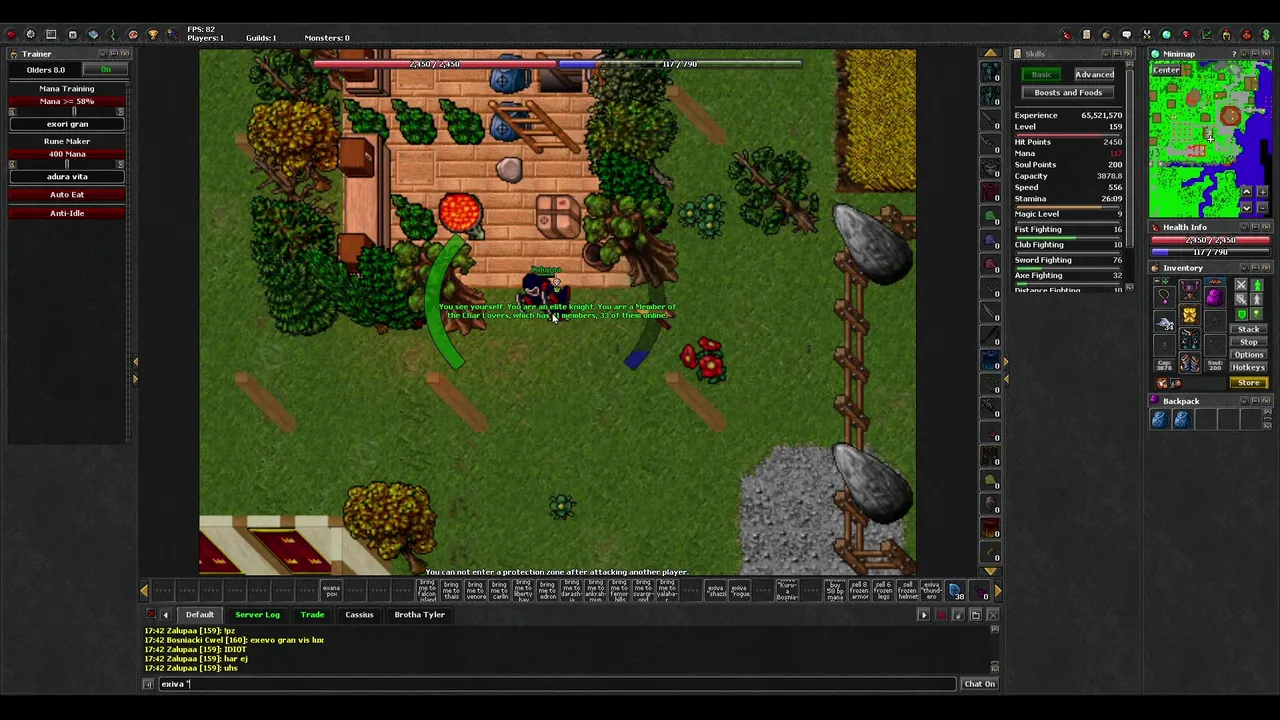Open the Cassius chat tab

pyautogui.click(x=359, y=615)
